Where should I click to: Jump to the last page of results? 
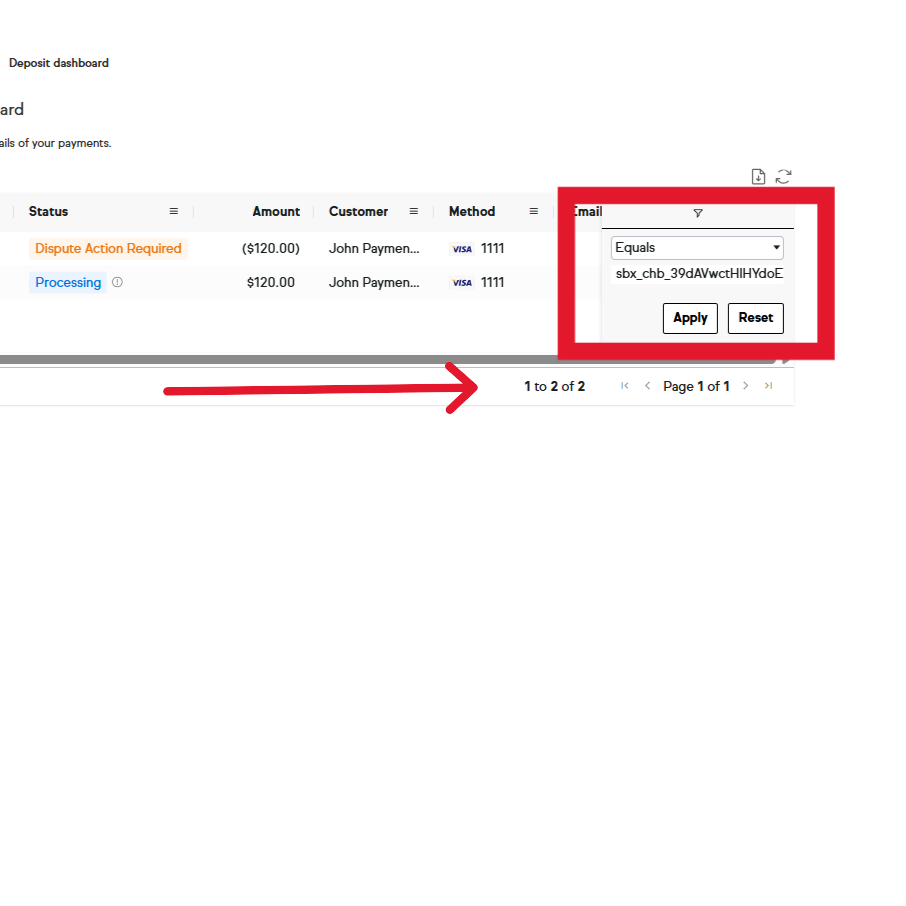(x=768, y=386)
